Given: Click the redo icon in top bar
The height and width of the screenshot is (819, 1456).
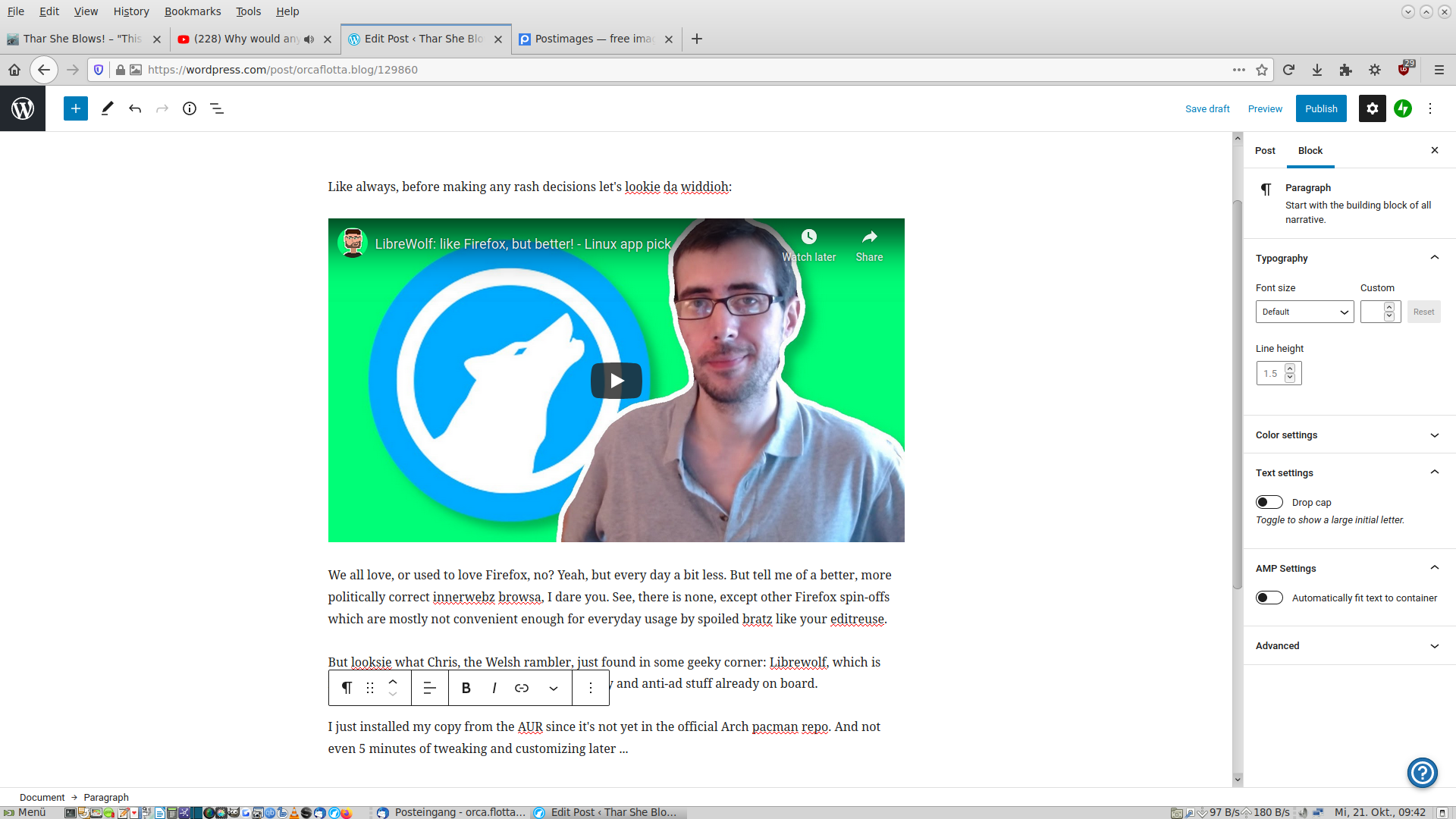Looking at the screenshot, I should click(x=162, y=108).
